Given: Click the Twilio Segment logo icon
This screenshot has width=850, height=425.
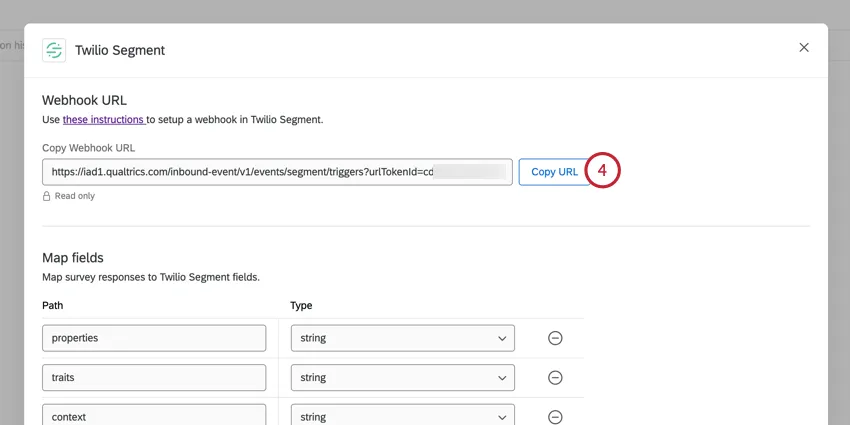Looking at the screenshot, I should [54, 50].
